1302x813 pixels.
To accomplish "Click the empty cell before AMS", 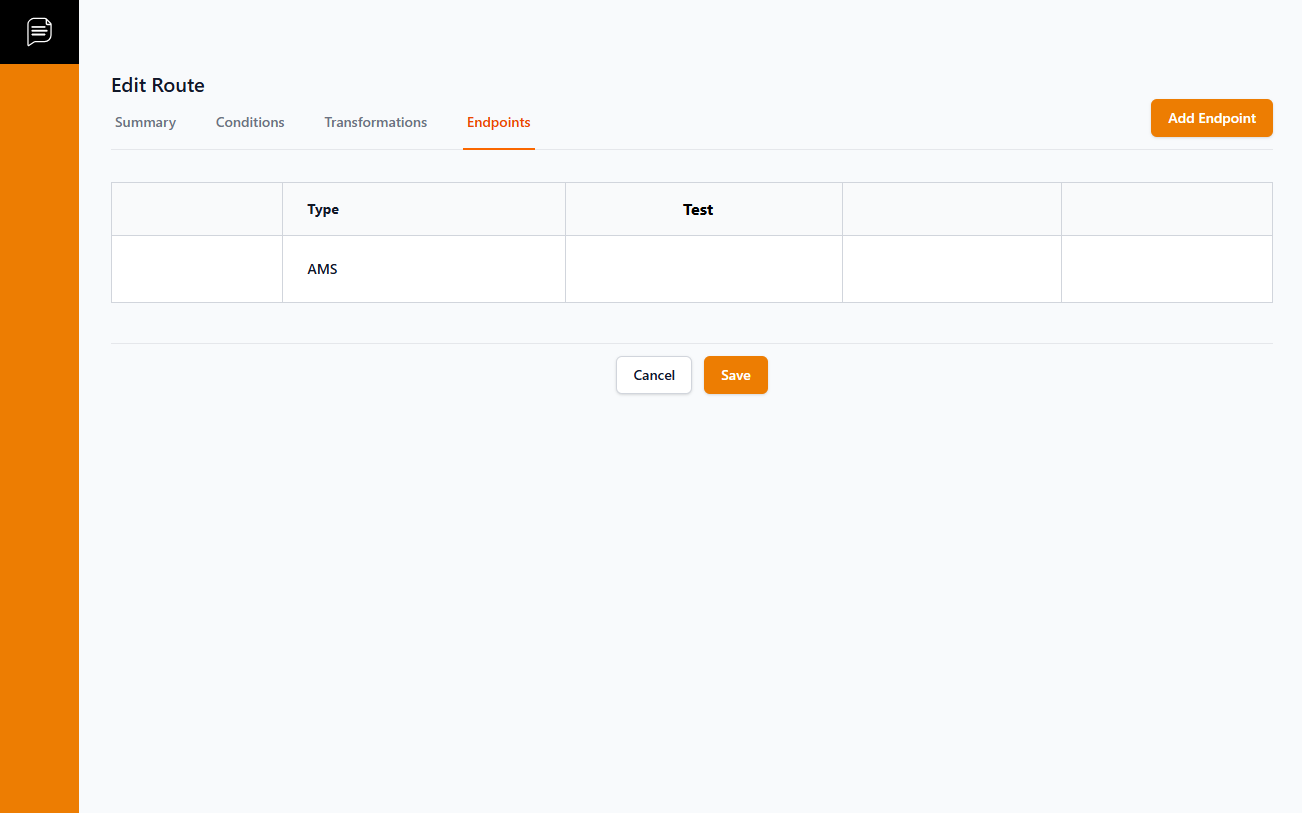I will point(197,269).
